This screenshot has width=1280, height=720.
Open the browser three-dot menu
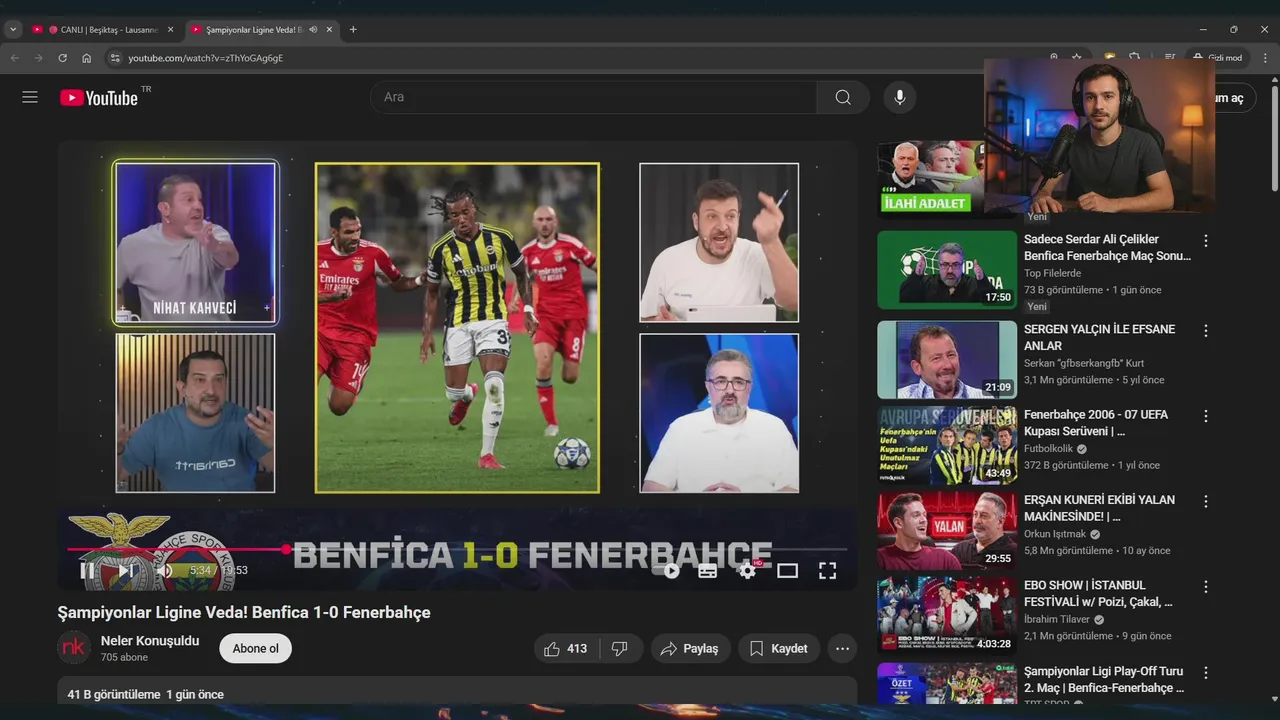[1263, 58]
